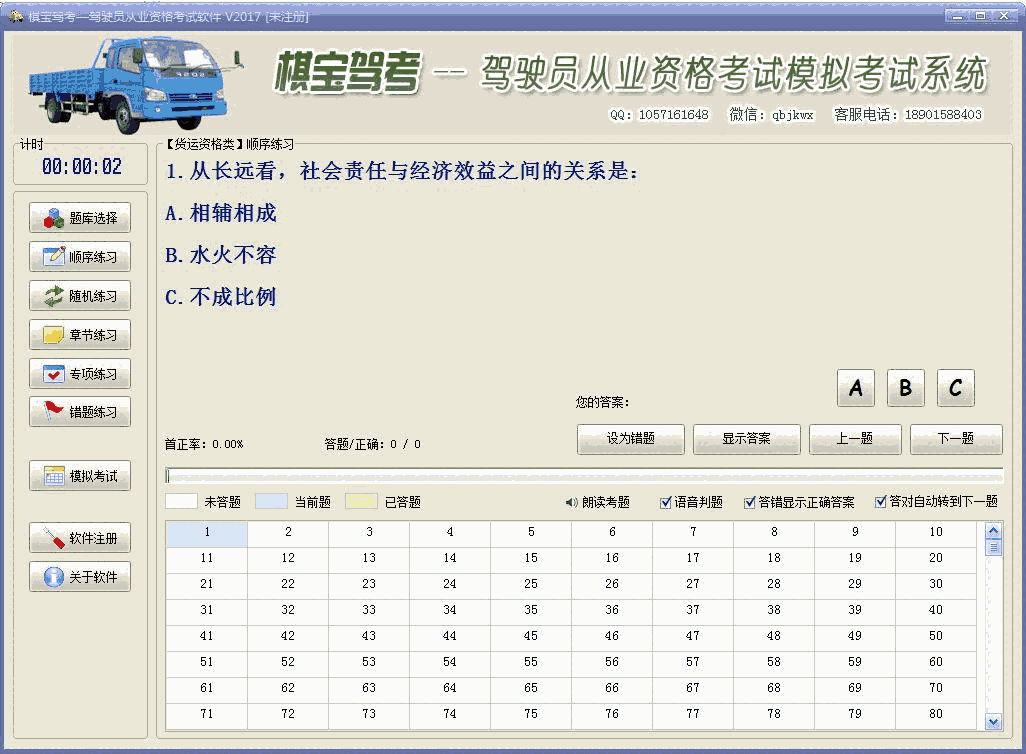1026x754 pixels.
Task: Select 顺序练习 sequential practice mode
Action: coord(79,257)
